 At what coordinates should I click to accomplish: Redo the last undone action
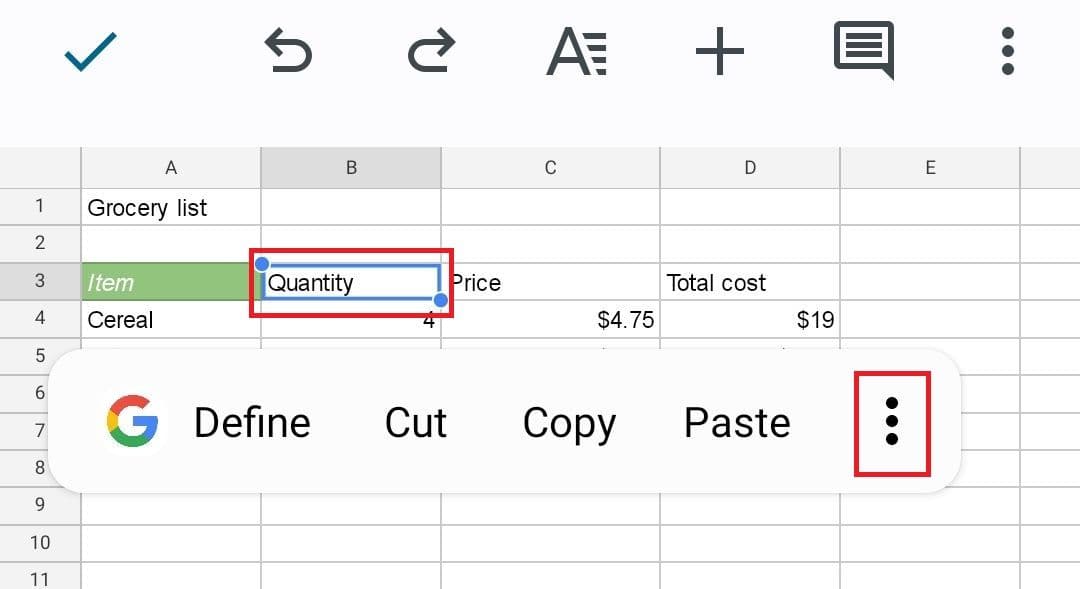click(432, 52)
